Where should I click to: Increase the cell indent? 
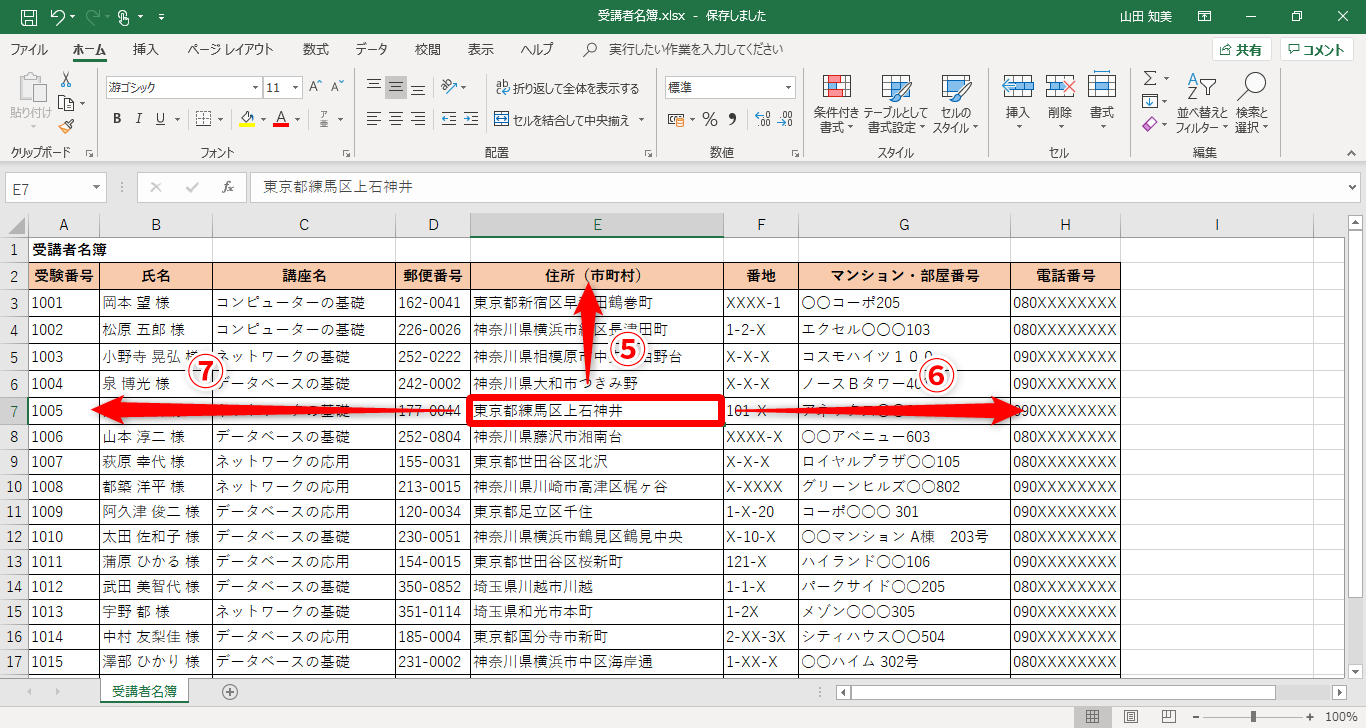pyautogui.click(x=472, y=120)
